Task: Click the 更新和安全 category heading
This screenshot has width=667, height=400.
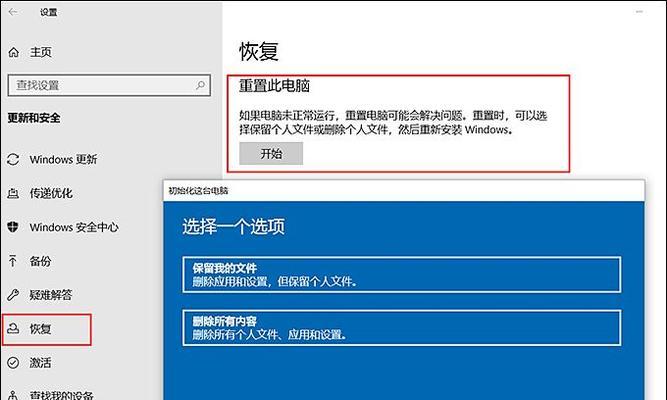Action: (x=34, y=118)
